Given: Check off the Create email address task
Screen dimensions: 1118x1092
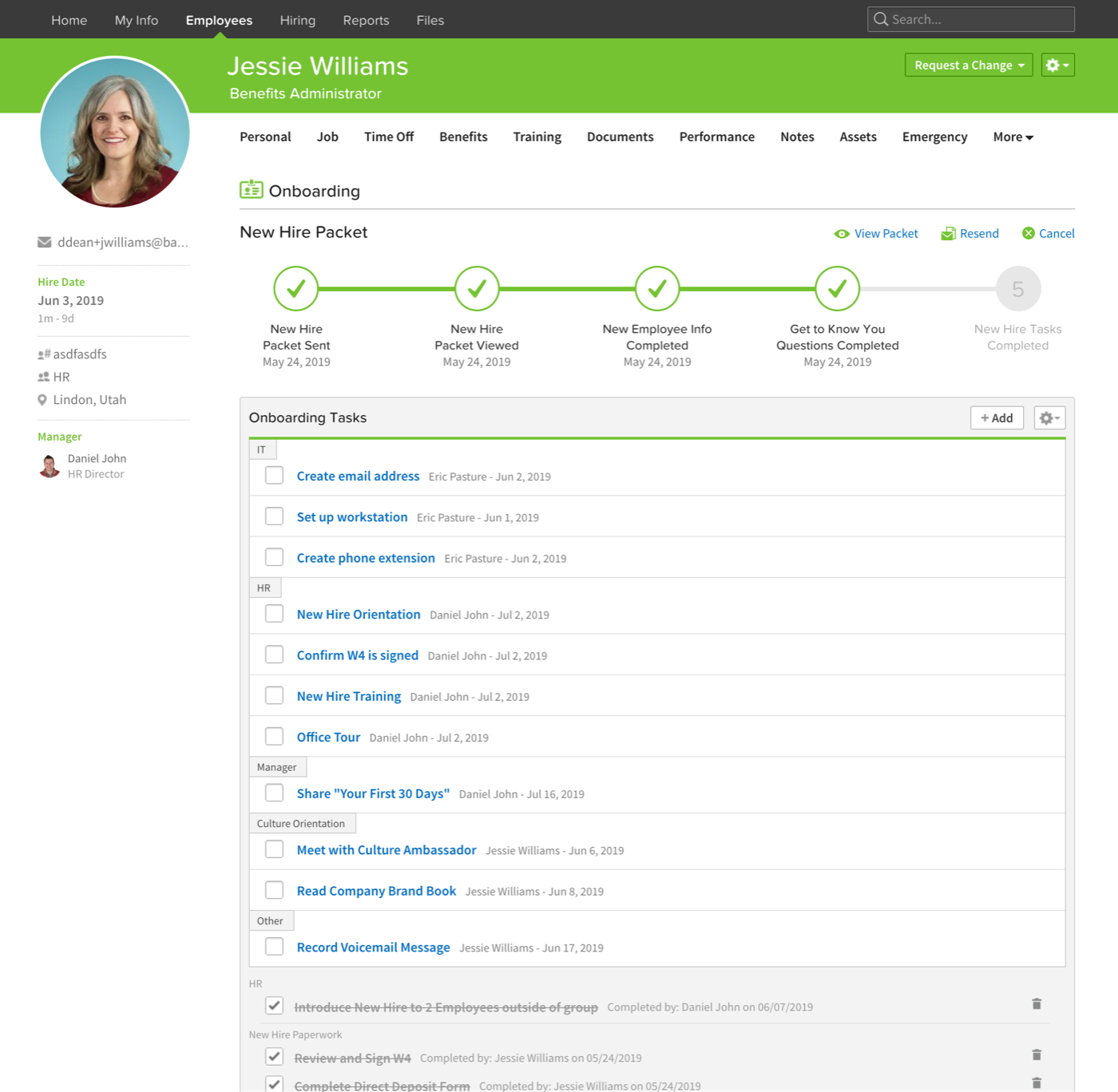Looking at the screenshot, I should 274,475.
